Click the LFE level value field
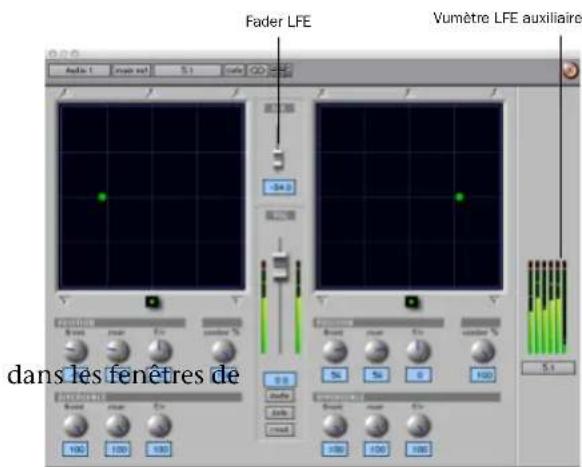The height and width of the screenshot is (467, 582). coord(279,187)
